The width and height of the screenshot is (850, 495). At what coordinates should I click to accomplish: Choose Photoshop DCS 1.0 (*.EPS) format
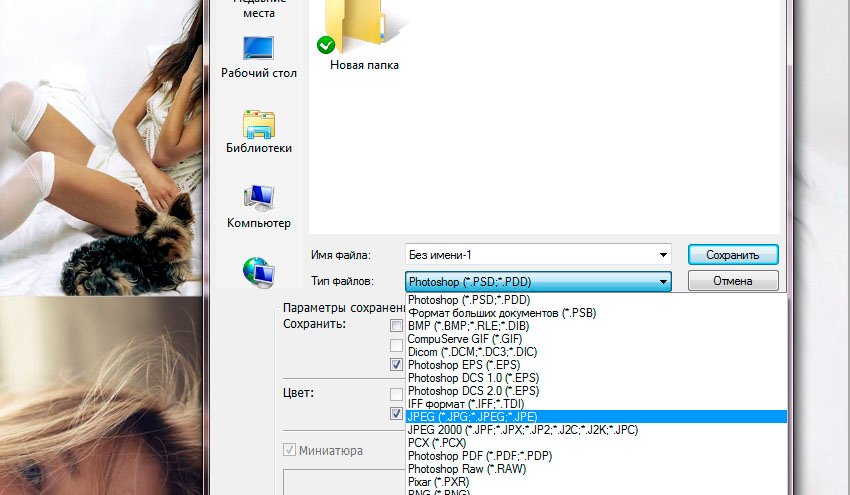tap(596, 378)
